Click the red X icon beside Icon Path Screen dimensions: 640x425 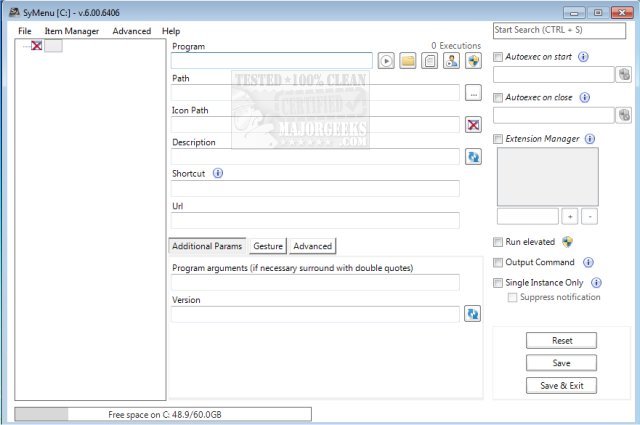coord(474,125)
